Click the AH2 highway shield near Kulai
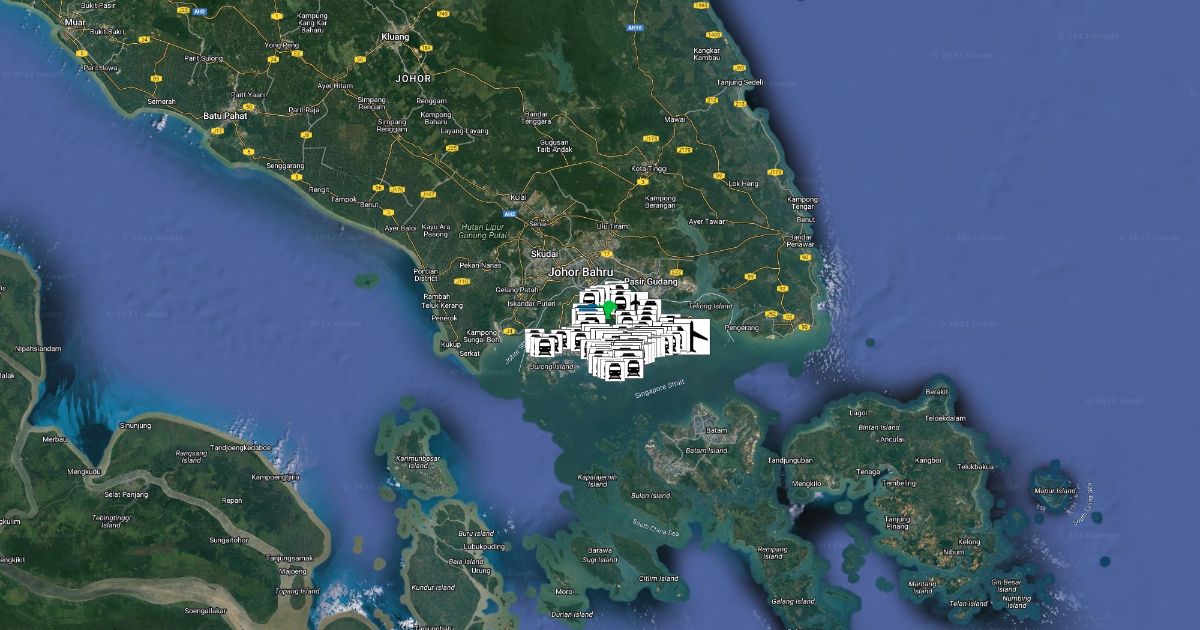 click(x=509, y=213)
